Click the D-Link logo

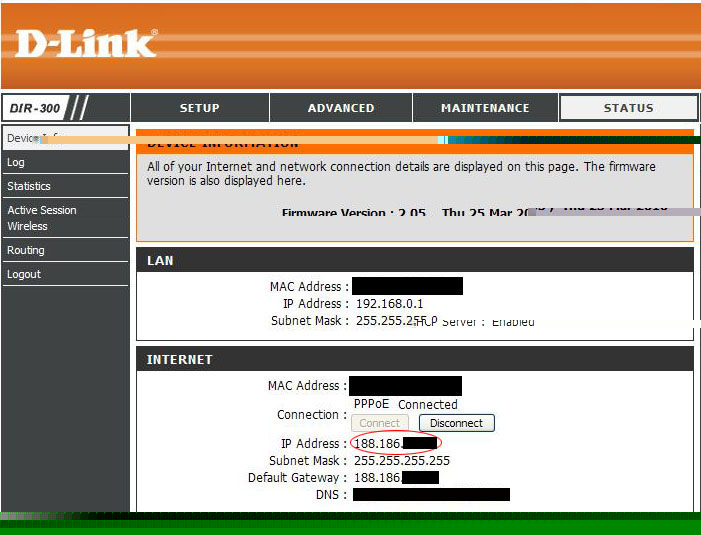85,44
